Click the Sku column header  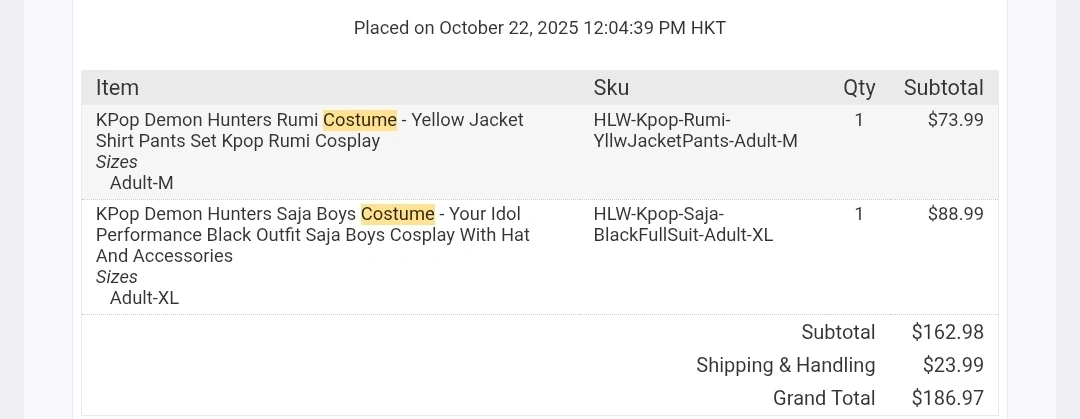[x=611, y=88]
